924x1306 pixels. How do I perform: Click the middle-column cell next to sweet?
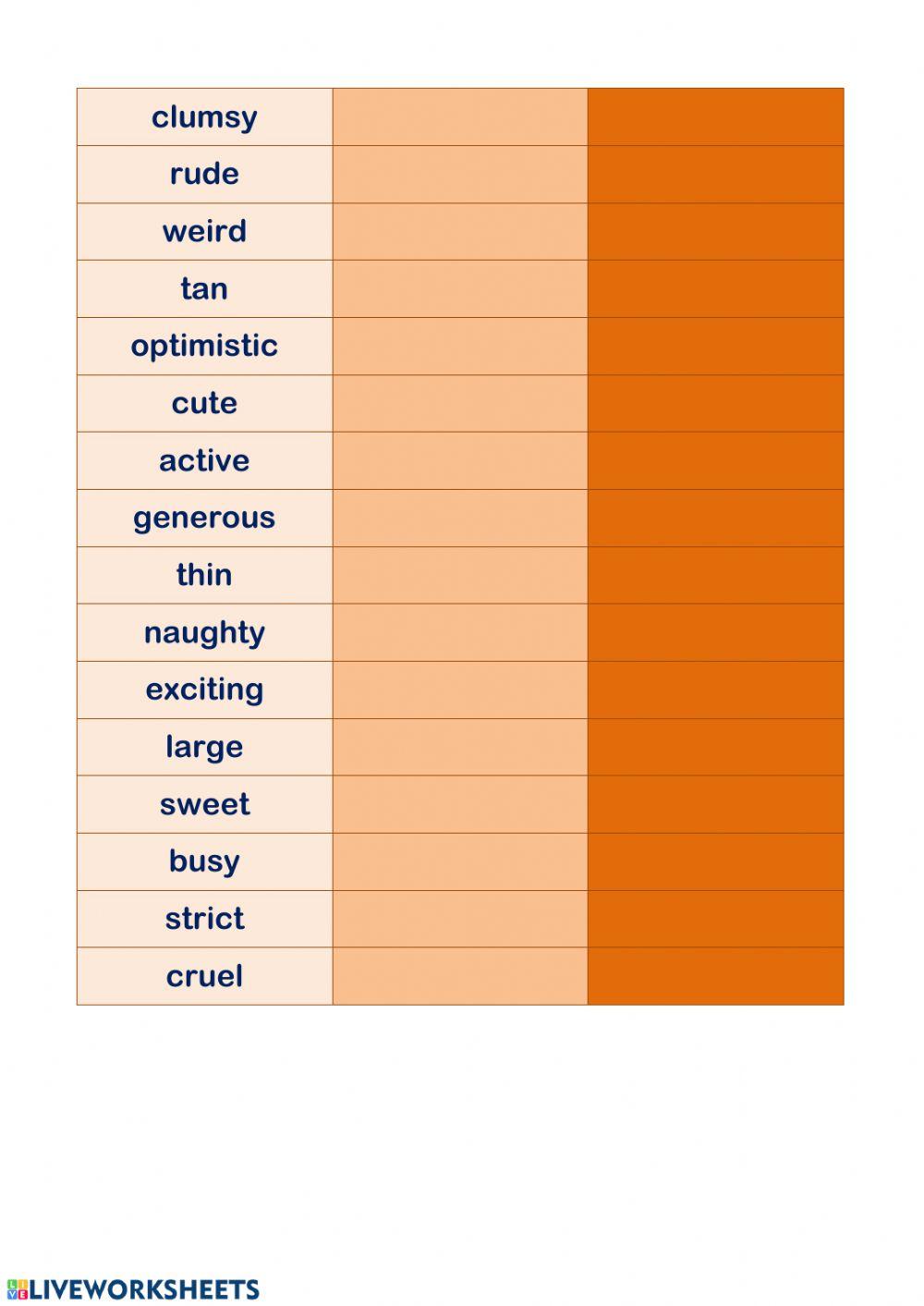coord(460,804)
